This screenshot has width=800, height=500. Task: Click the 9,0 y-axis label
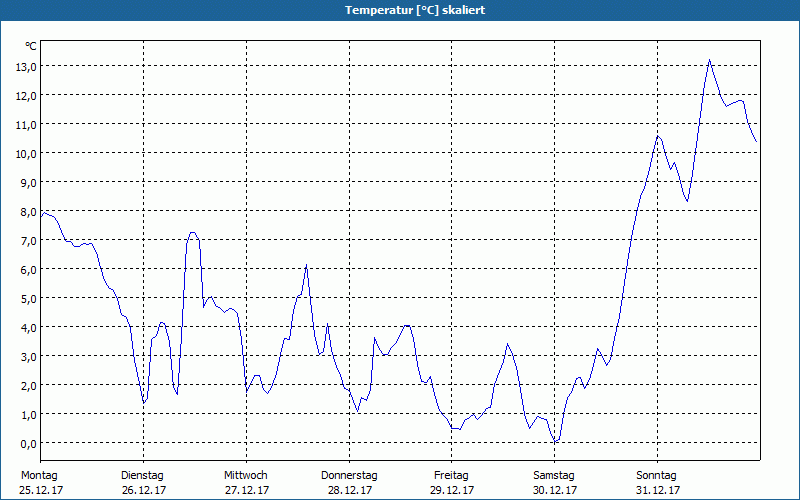[30, 183]
